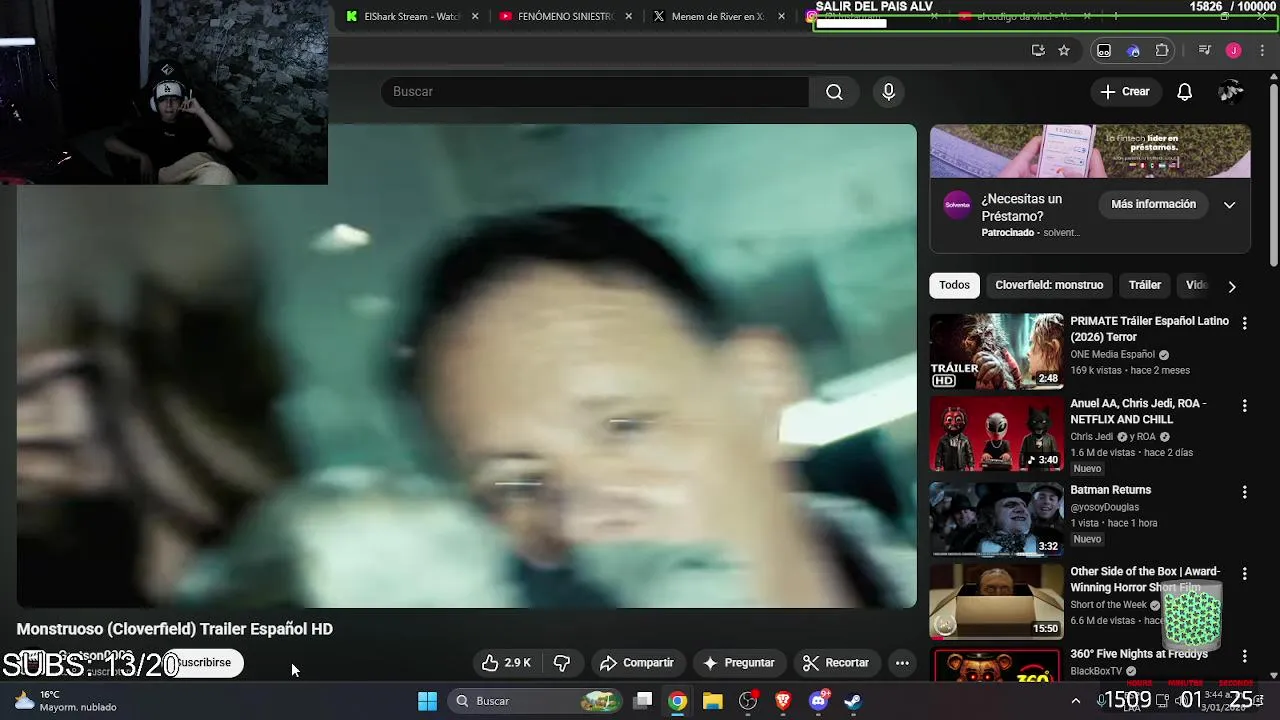Click the Suscribirse button
This screenshot has height=720, width=1280.
pos(203,663)
